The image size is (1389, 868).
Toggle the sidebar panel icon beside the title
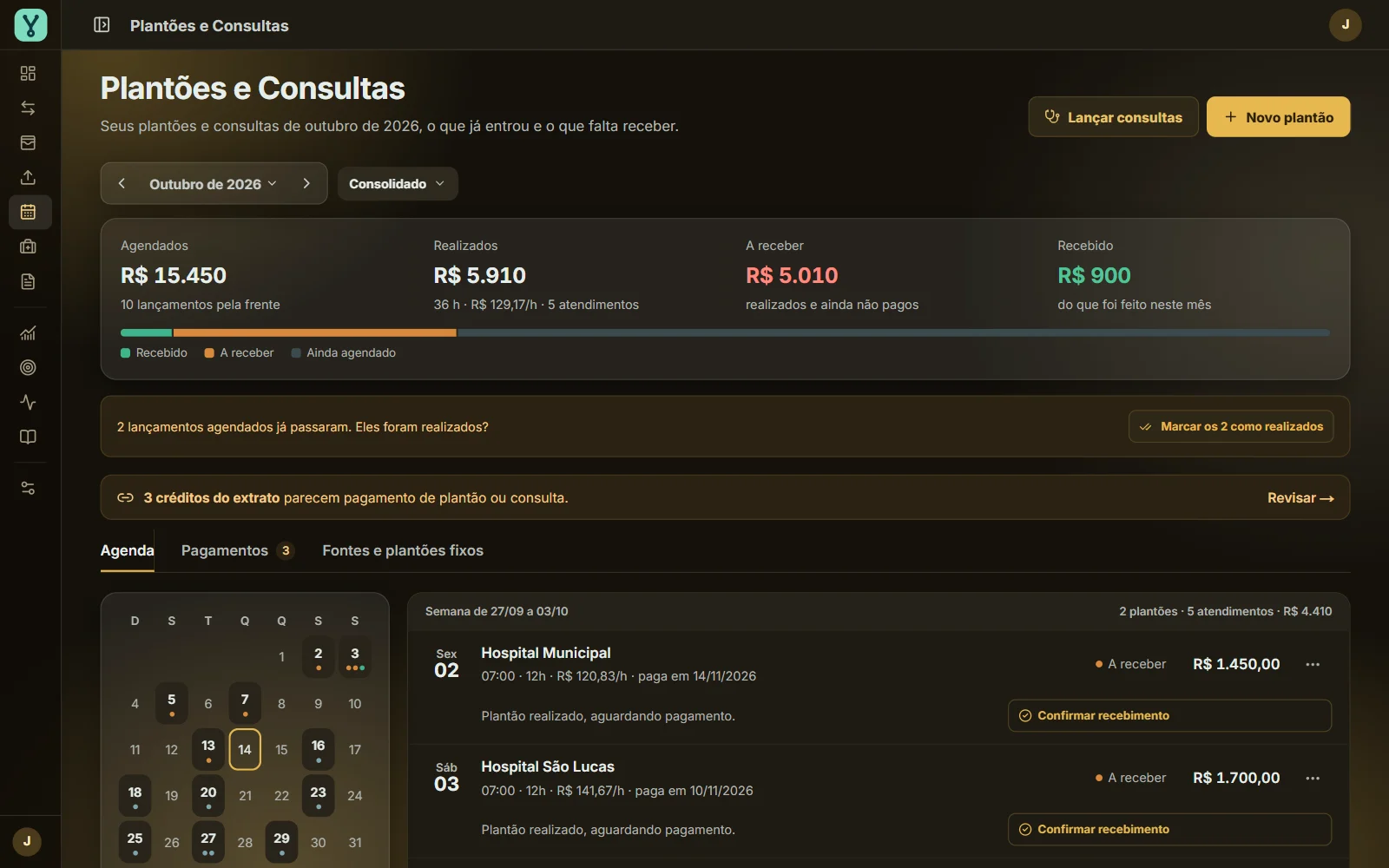pyautogui.click(x=102, y=25)
